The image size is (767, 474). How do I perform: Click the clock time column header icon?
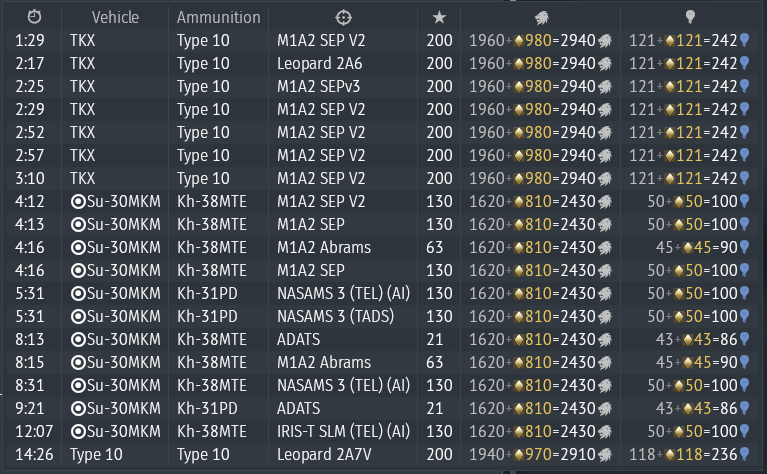pyautogui.click(x=34, y=17)
